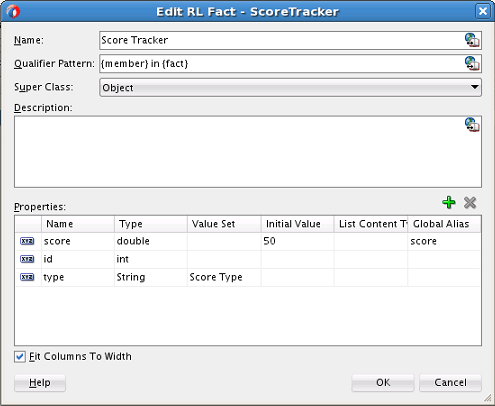Screen dimensions: 495x406
Task: Click inside the Name text field
Action: pos(282,40)
